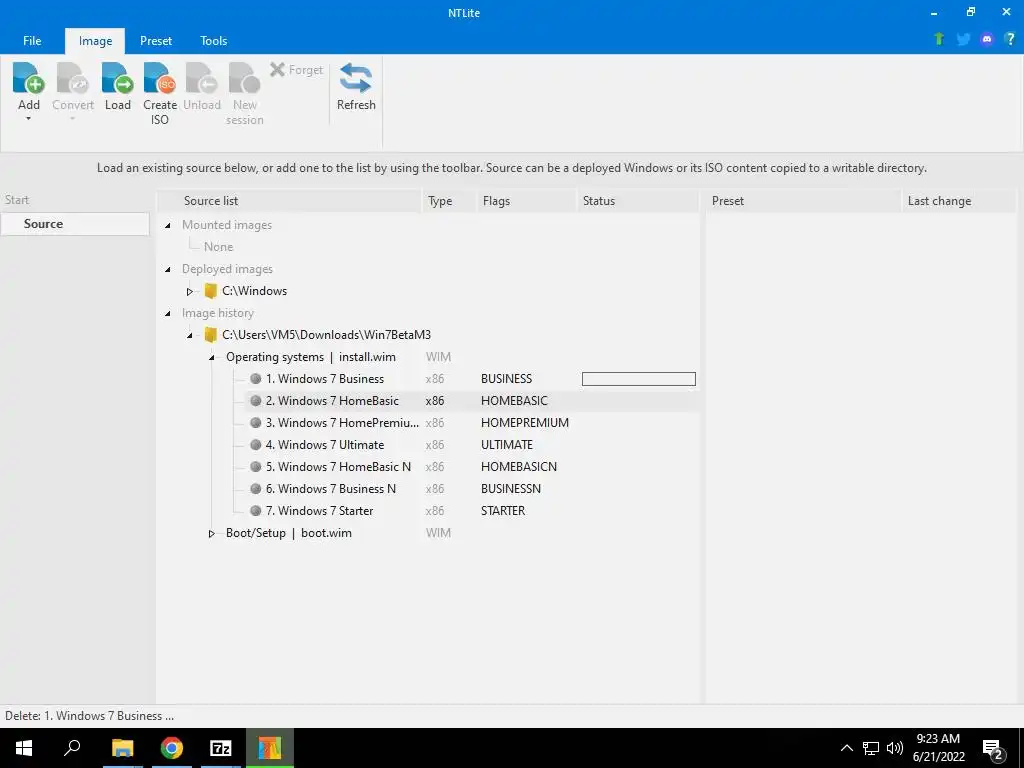This screenshot has width=1024, height=768.
Task: Open the Twitter link icon
Action: click(963, 39)
